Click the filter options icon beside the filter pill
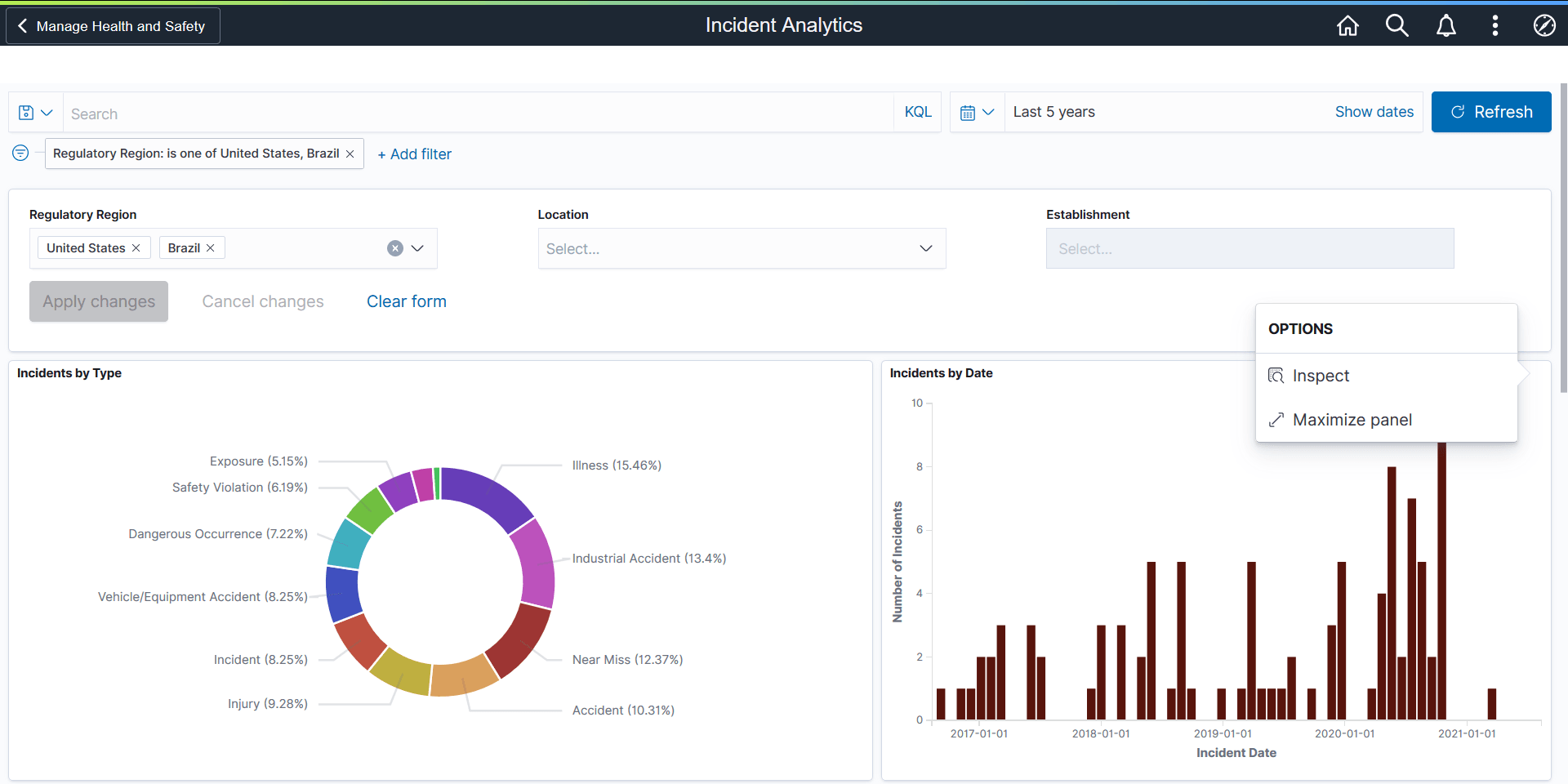 coord(20,153)
